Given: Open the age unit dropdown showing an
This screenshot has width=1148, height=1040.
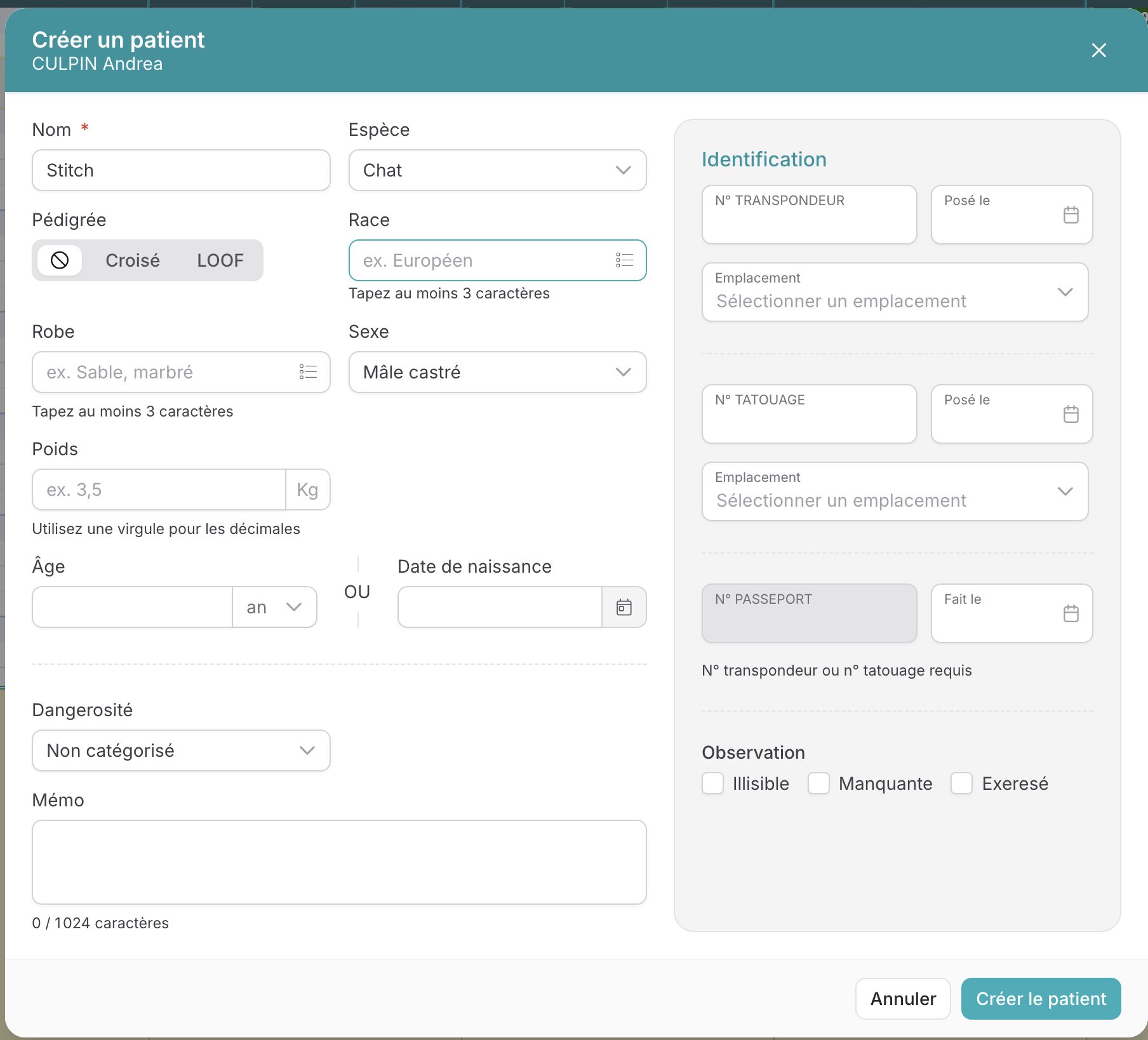Looking at the screenshot, I should tap(274, 607).
